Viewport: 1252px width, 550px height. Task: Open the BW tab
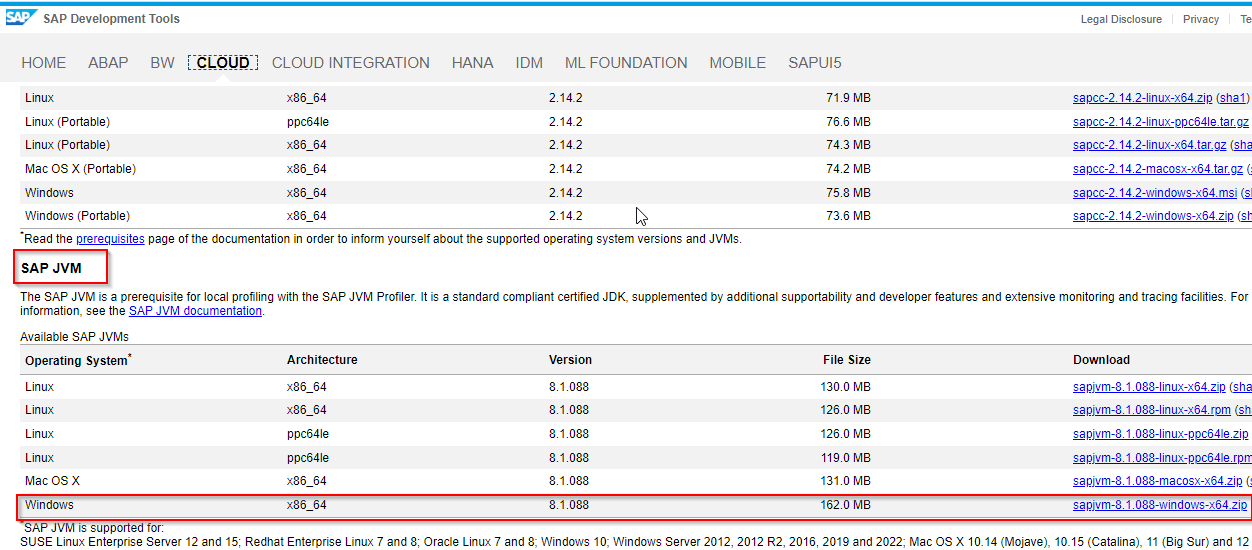point(163,63)
